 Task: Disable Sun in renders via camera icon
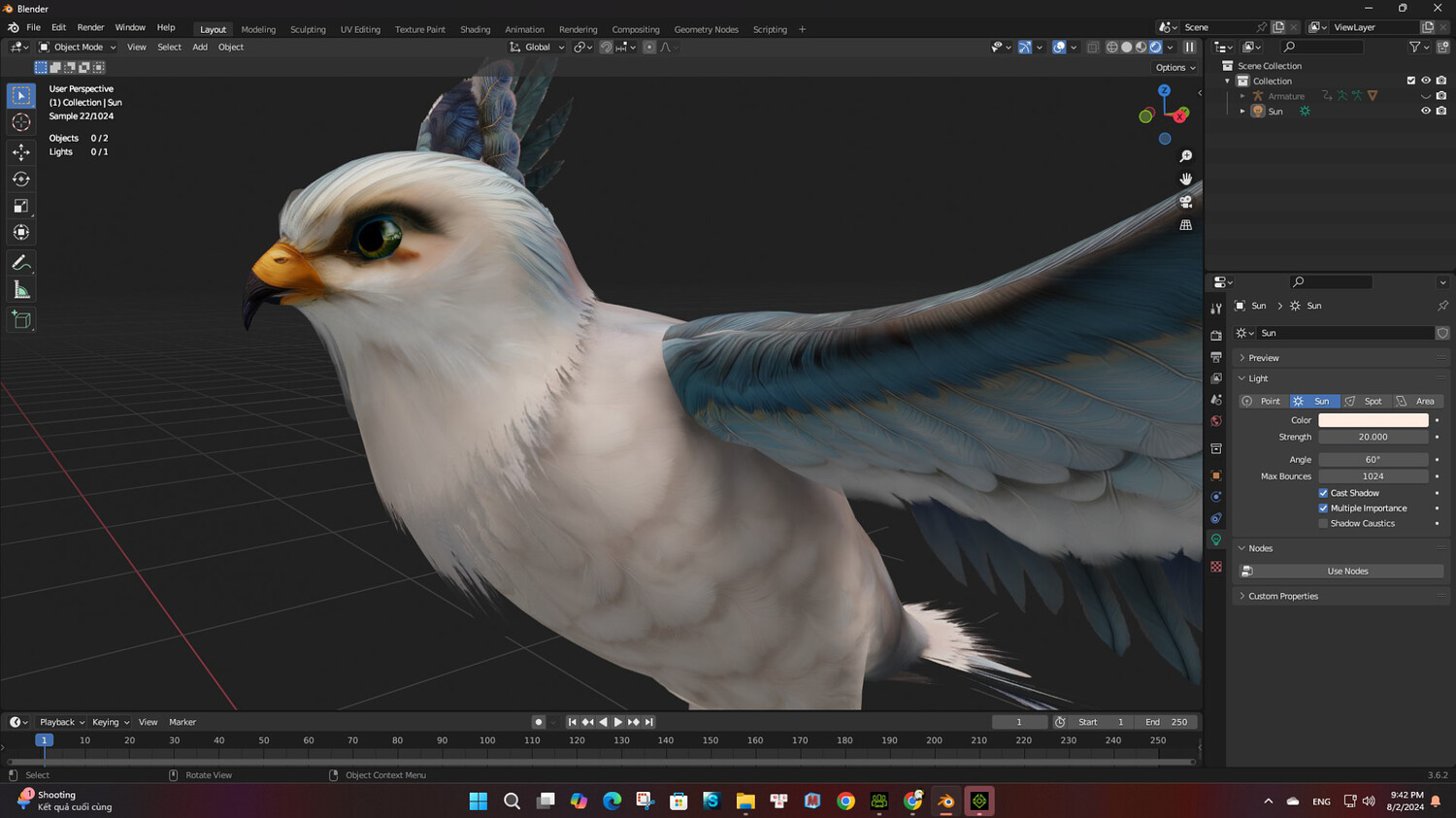pyautogui.click(x=1441, y=111)
